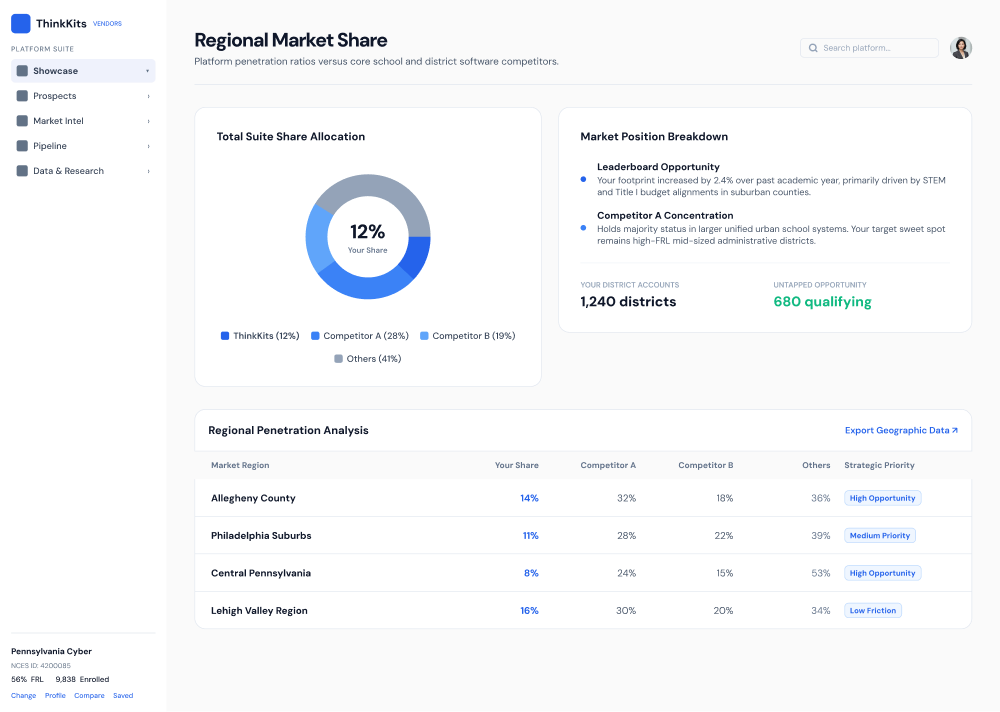This screenshot has width=1000, height=712.
Task: Click the Change district link
Action: [x=24, y=695]
